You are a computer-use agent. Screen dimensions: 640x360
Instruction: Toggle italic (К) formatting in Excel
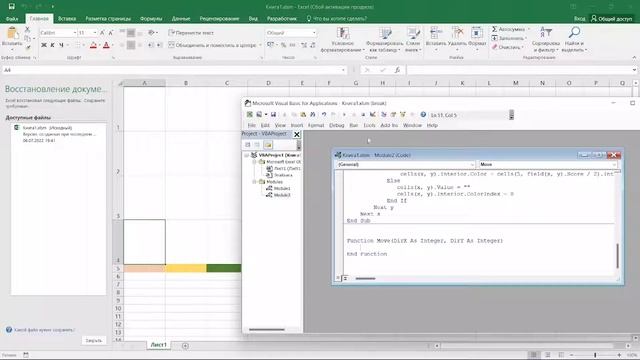coord(52,45)
